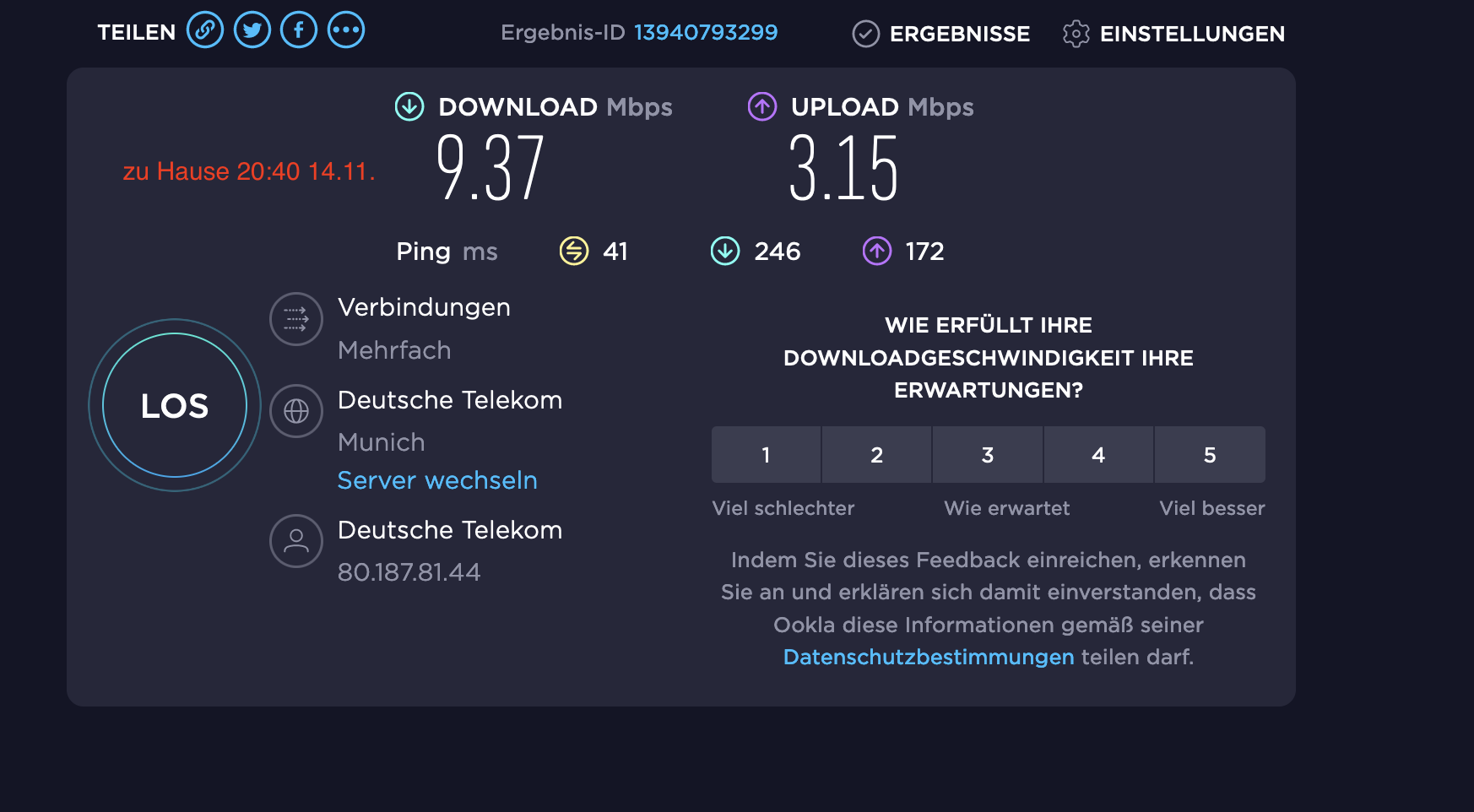Start test with LOS button
This screenshot has height=812, width=1474.
click(175, 405)
